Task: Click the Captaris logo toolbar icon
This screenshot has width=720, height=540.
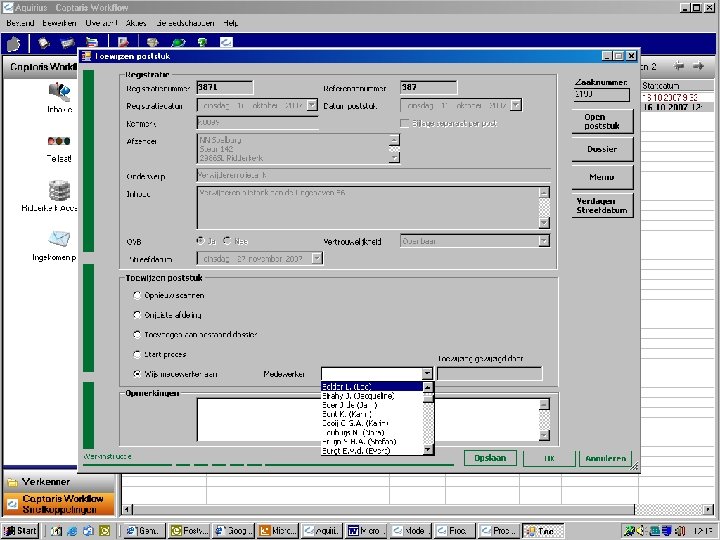Action: (x=226, y=42)
